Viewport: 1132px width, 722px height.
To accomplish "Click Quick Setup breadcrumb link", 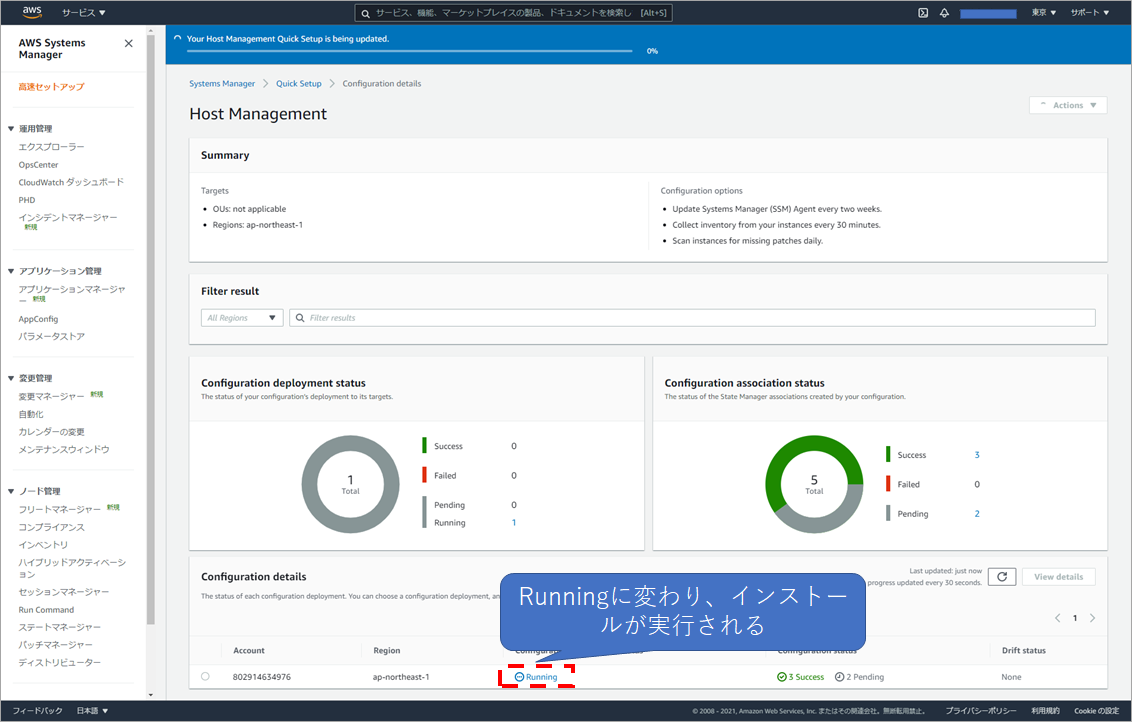I will click(298, 84).
